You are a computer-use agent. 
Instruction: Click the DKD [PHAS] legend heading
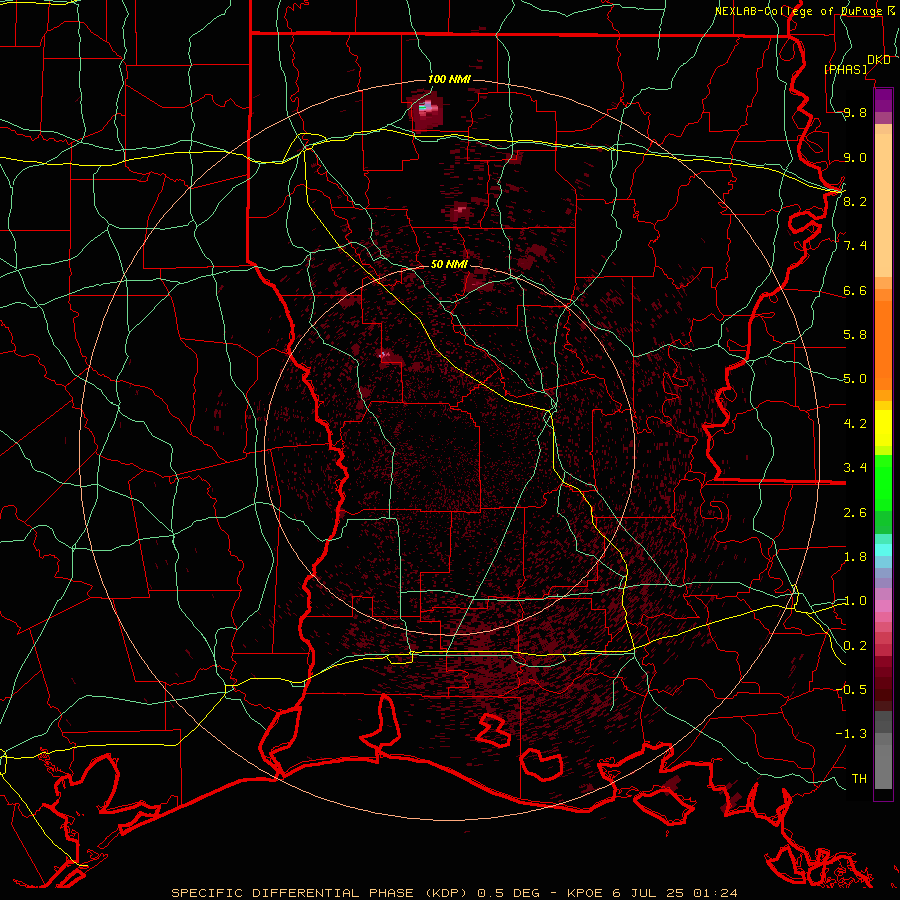[856, 65]
